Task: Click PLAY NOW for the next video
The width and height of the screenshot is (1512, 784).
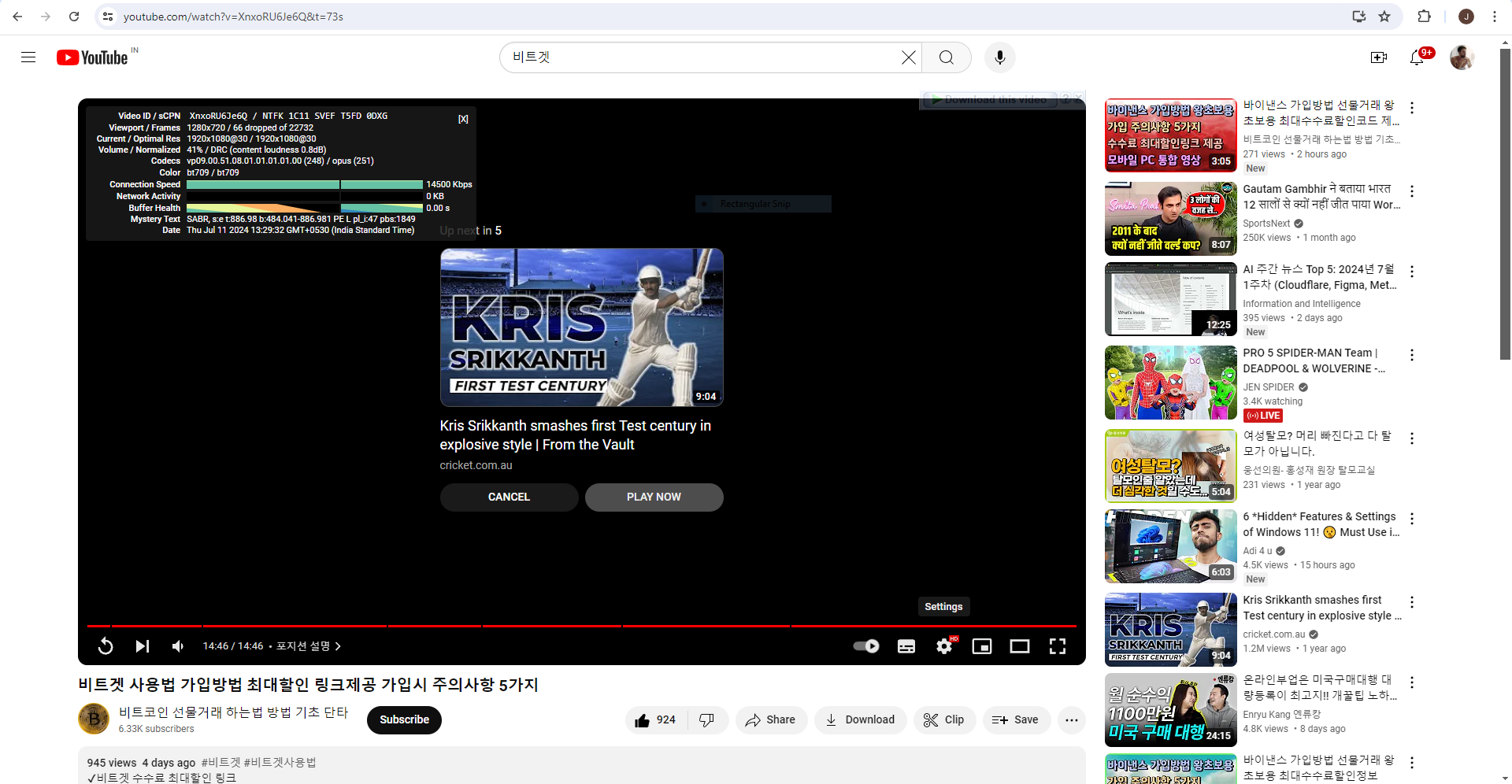Action: pyautogui.click(x=654, y=497)
